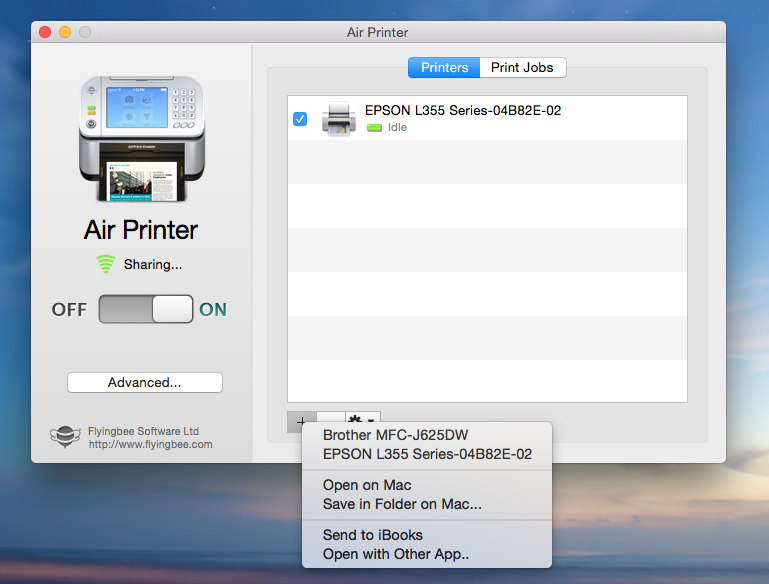Select Save in Folder on Mac
This screenshot has height=584, width=769.
(x=427, y=504)
